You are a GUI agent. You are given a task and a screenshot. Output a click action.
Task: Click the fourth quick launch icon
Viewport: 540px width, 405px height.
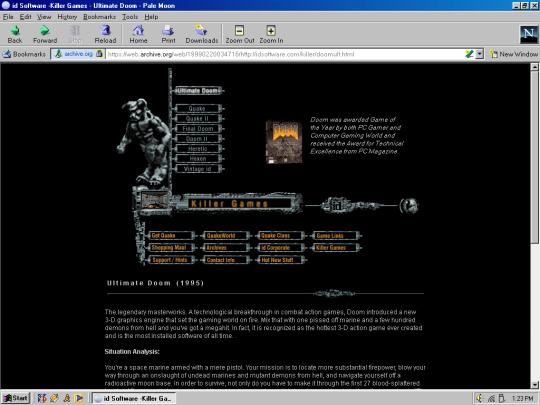(x=79, y=398)
